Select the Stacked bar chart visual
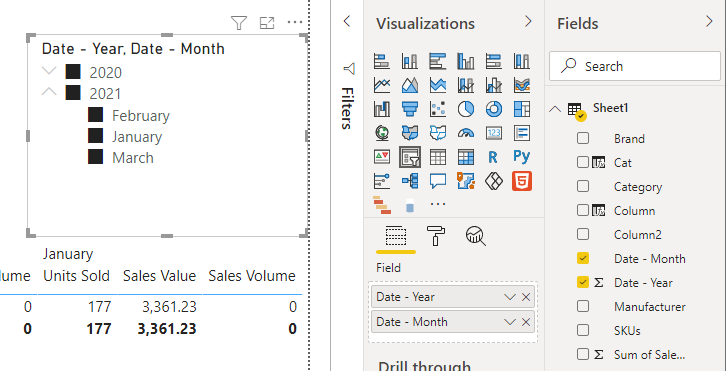 point(382,61)
